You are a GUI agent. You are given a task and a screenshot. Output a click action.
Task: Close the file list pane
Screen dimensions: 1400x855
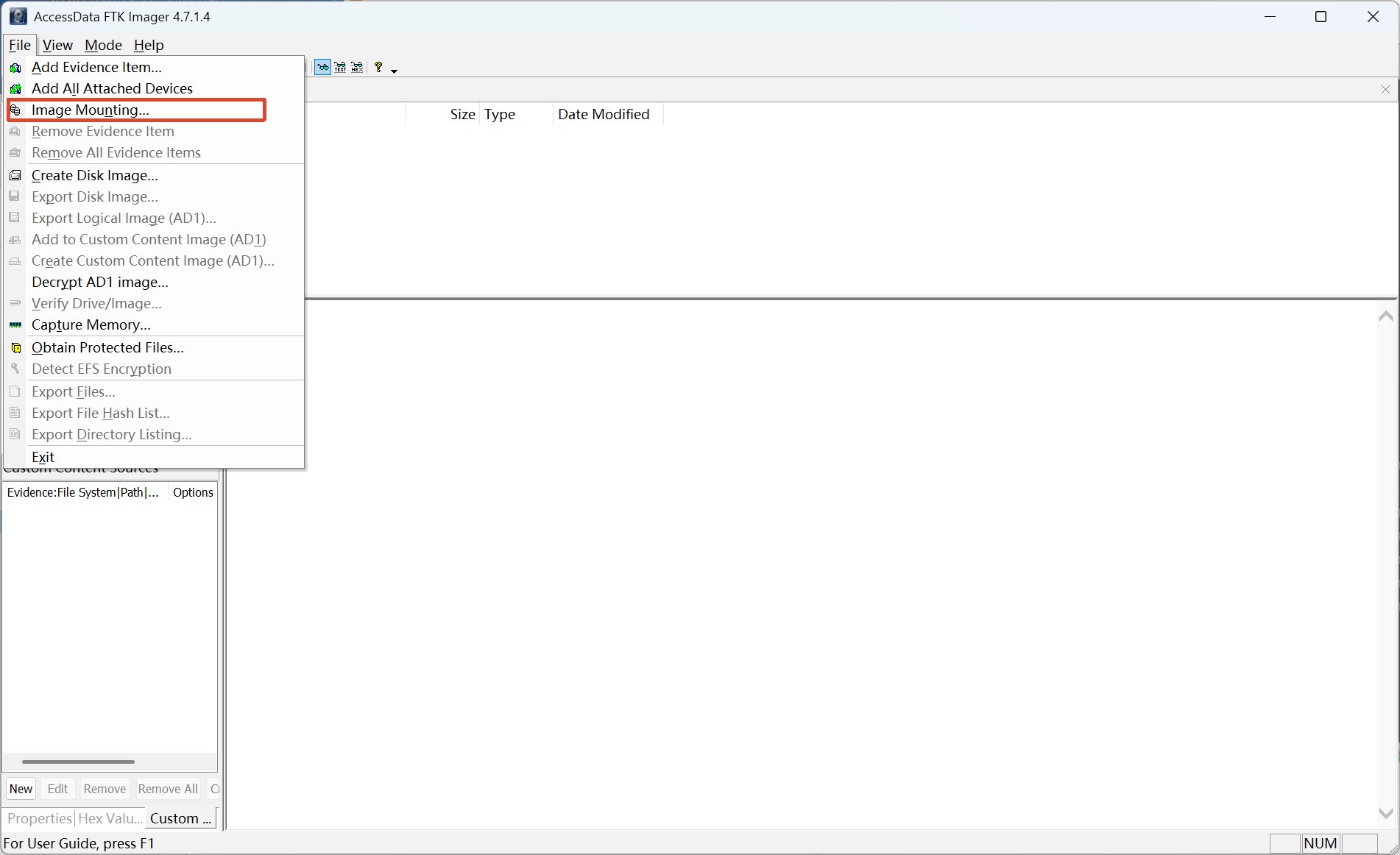[x=1385, y=90]
